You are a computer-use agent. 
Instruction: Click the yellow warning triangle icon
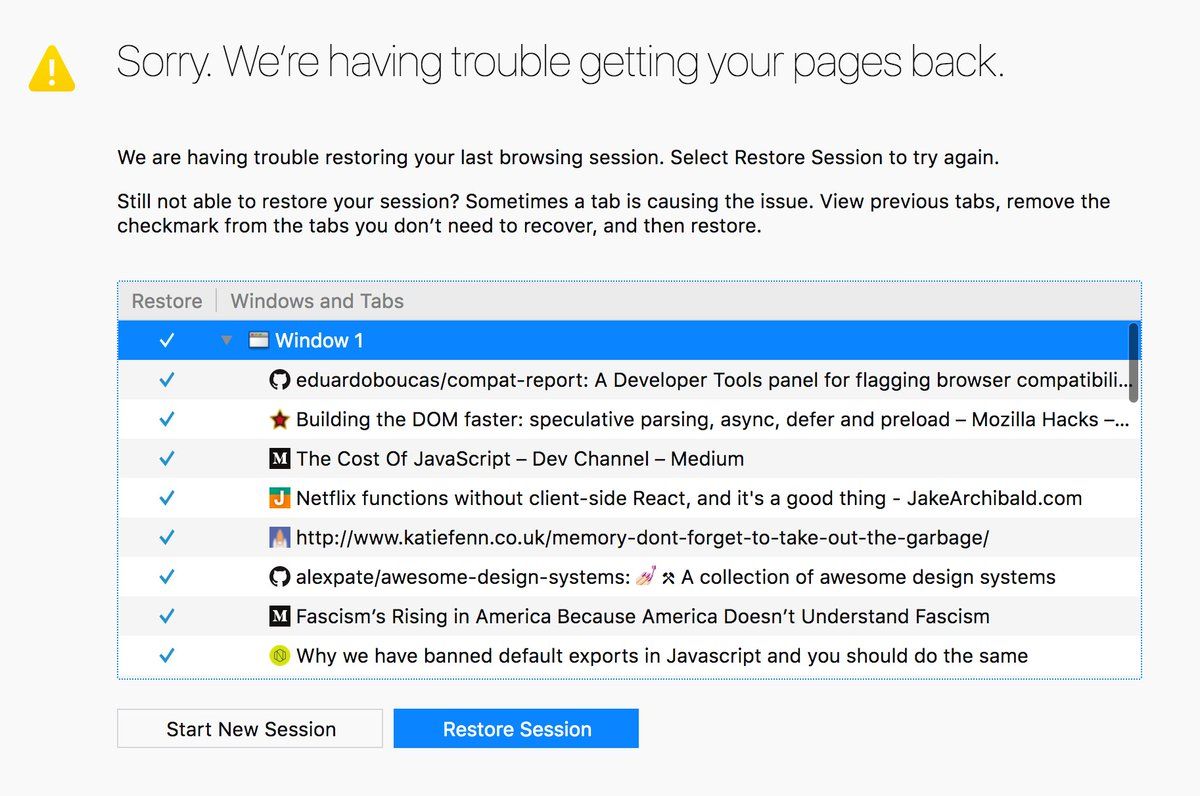coord(51,68)
